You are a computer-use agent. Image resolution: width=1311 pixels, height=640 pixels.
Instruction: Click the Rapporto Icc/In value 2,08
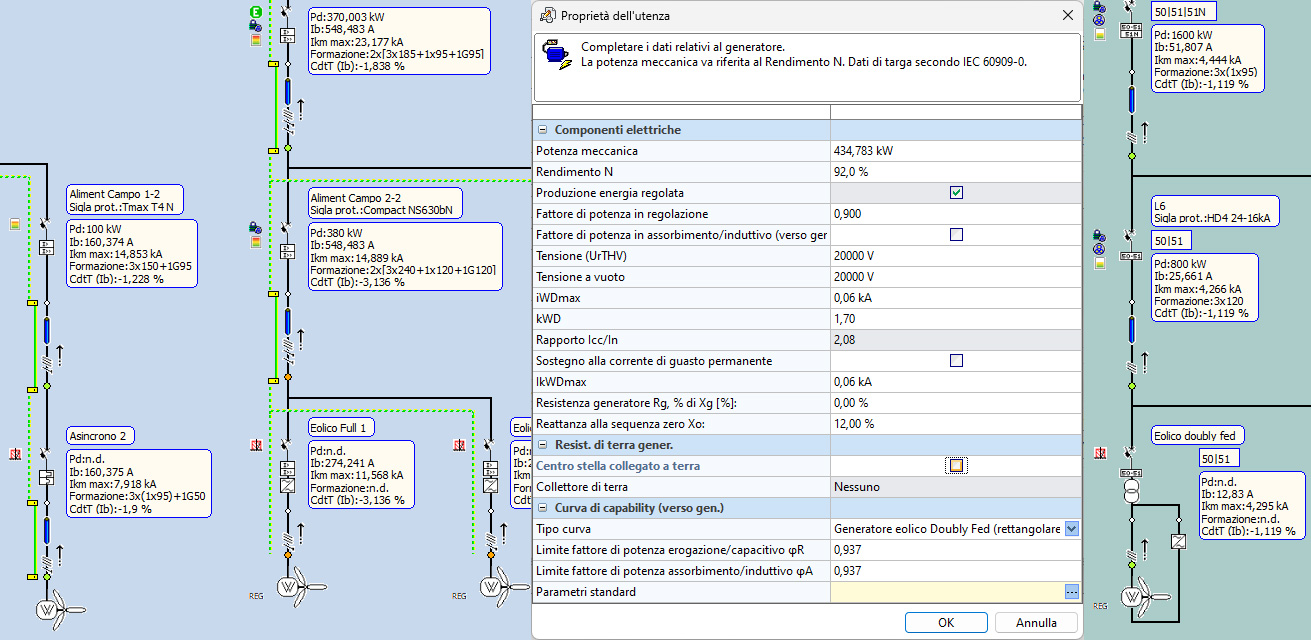pos(956,340)
